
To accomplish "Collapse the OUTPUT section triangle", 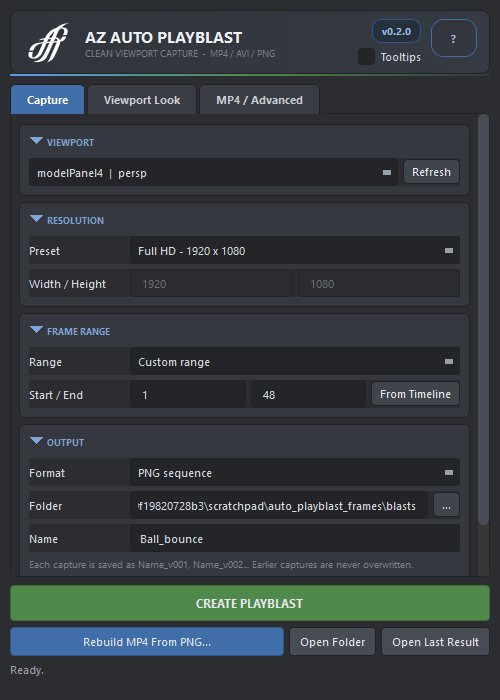I will (x=36, y=442).
